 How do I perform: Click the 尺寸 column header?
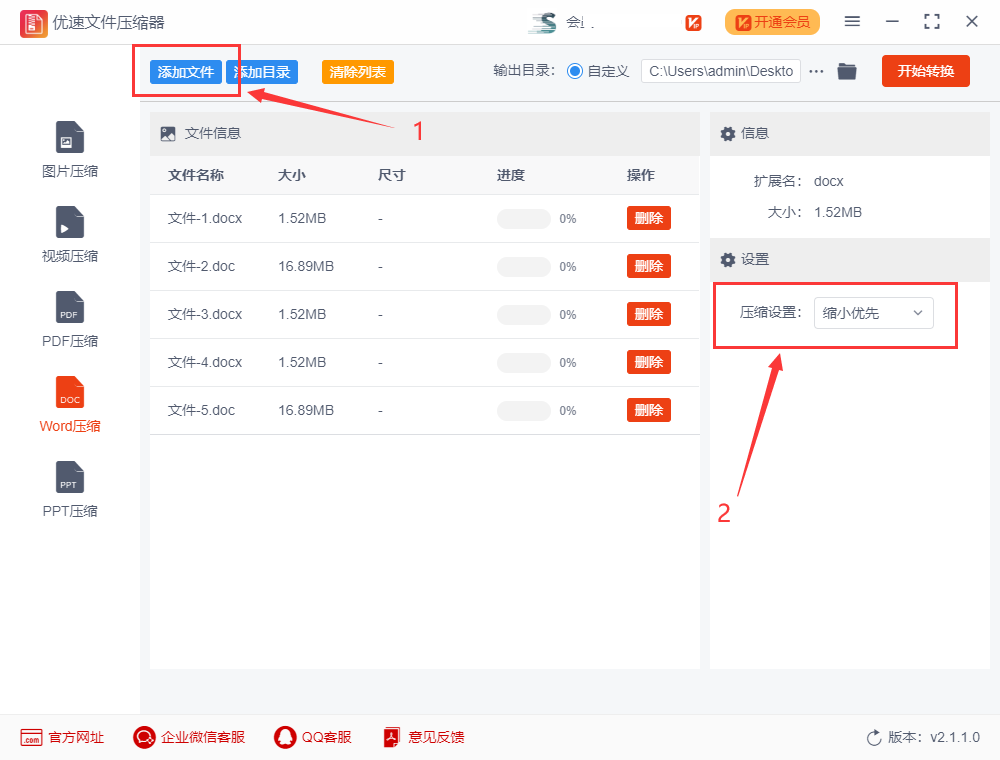392,175
